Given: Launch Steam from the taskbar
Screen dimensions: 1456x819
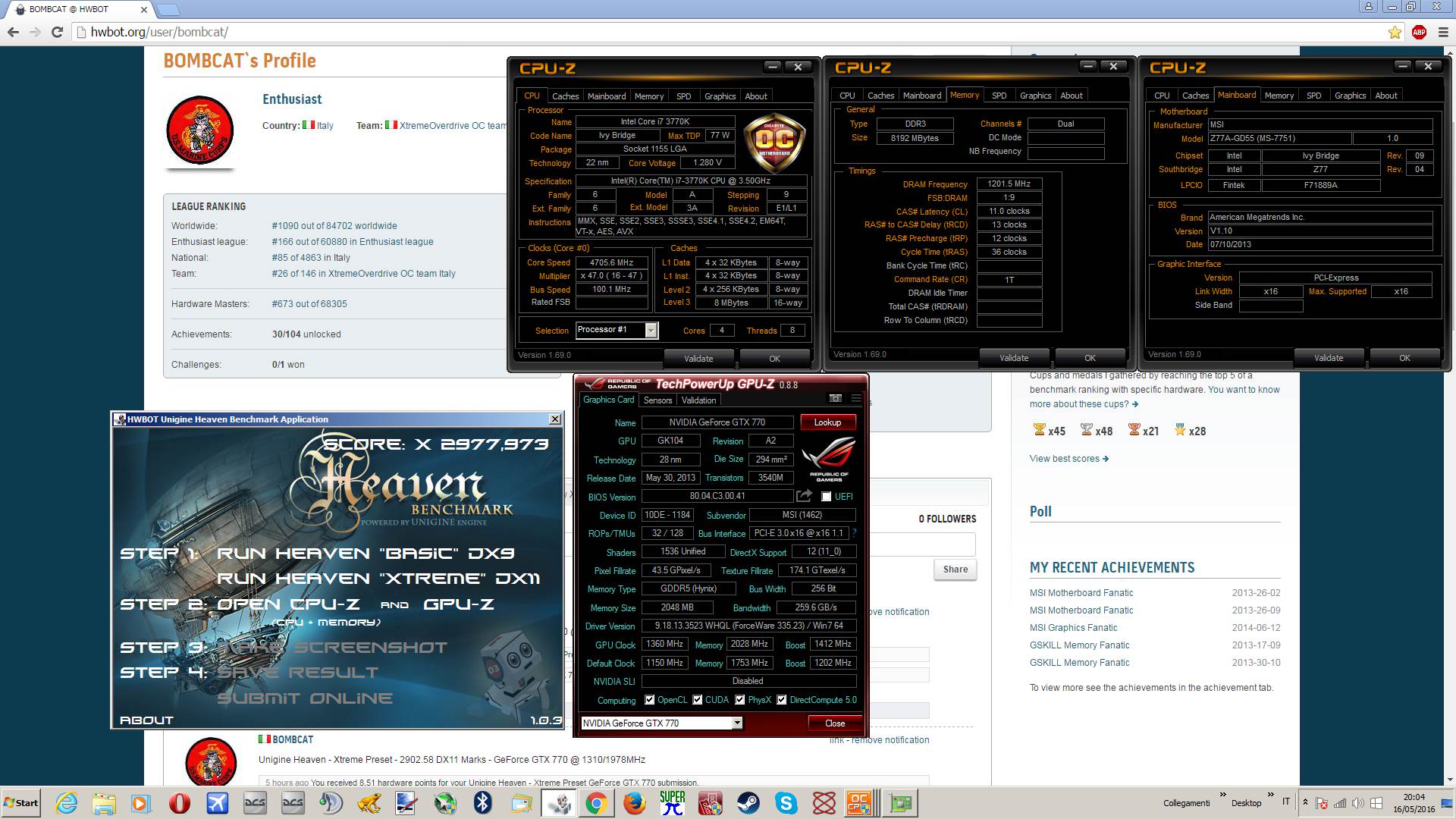Looking at the screenshot, I should (748, 802).
